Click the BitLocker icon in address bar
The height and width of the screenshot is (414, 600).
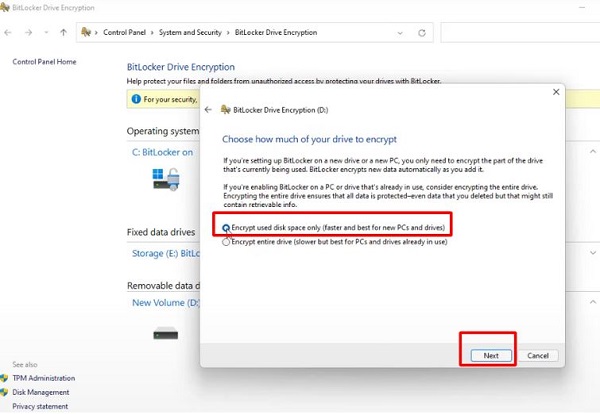[x=86, y=32]
